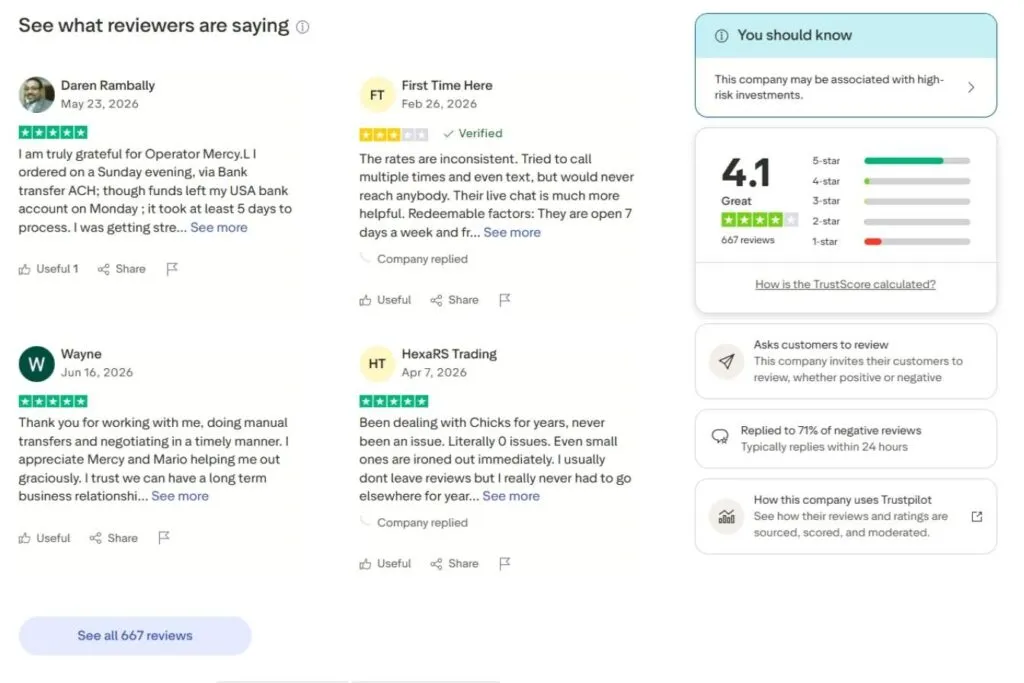Click Daren Rambally's reviewer name

(108, 86)
